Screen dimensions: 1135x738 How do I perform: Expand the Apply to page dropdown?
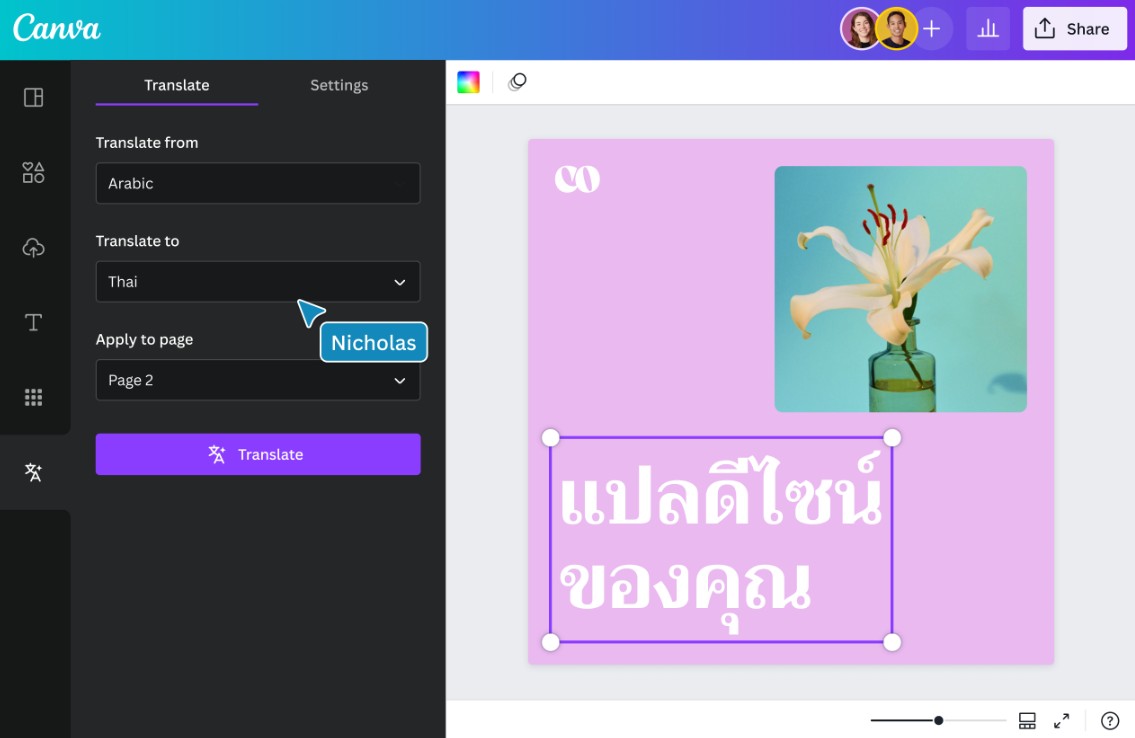click(257, 380)
